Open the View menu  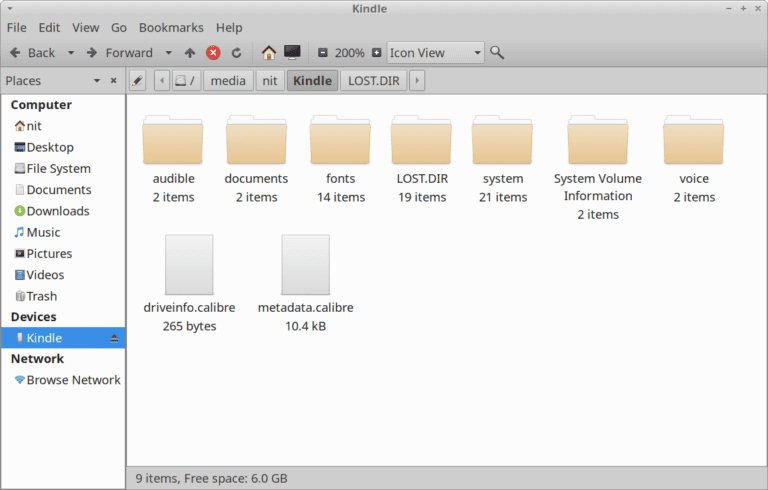86,27
